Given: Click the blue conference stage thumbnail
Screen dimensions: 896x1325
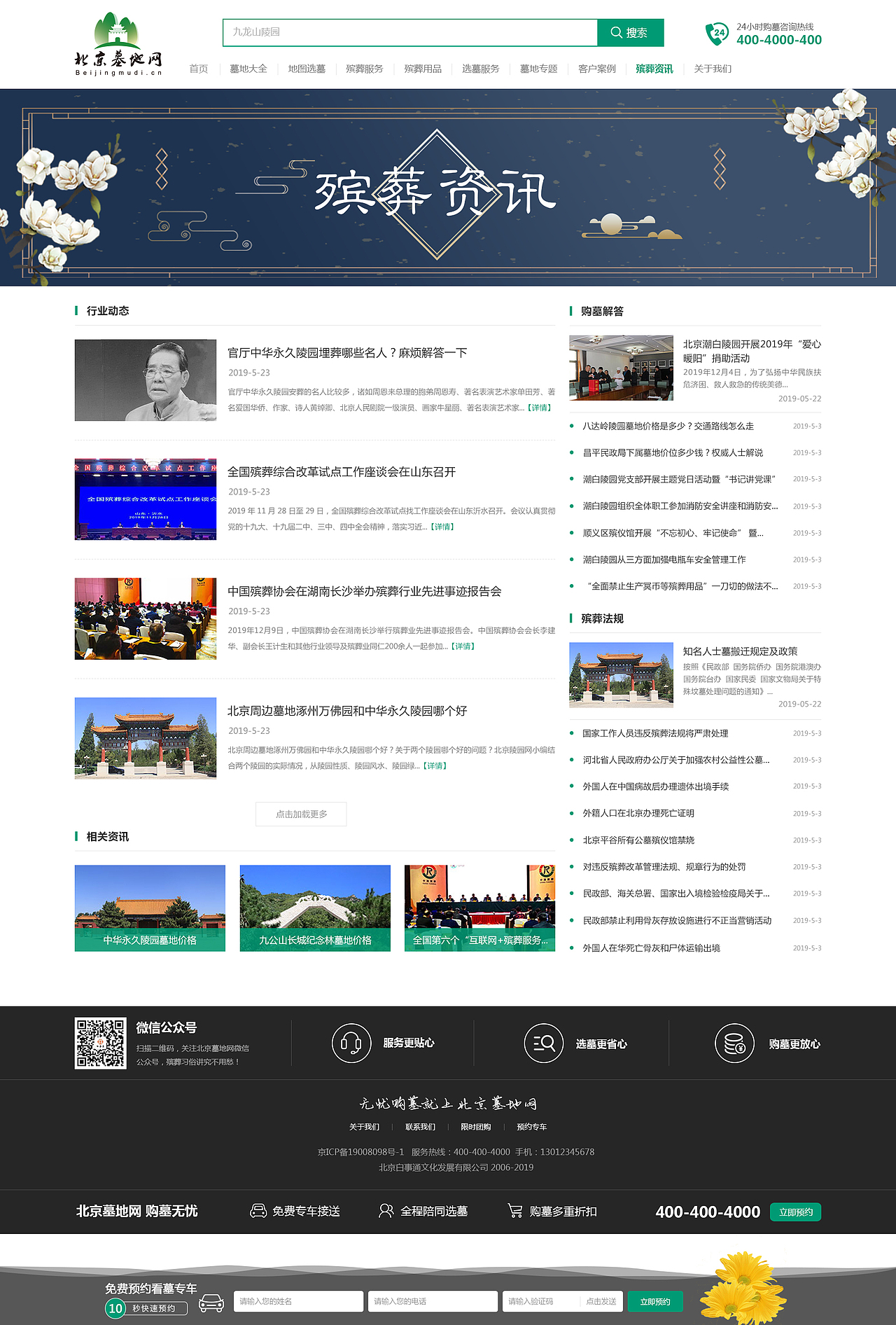Looking at the screenshot, I should (146, 499).
